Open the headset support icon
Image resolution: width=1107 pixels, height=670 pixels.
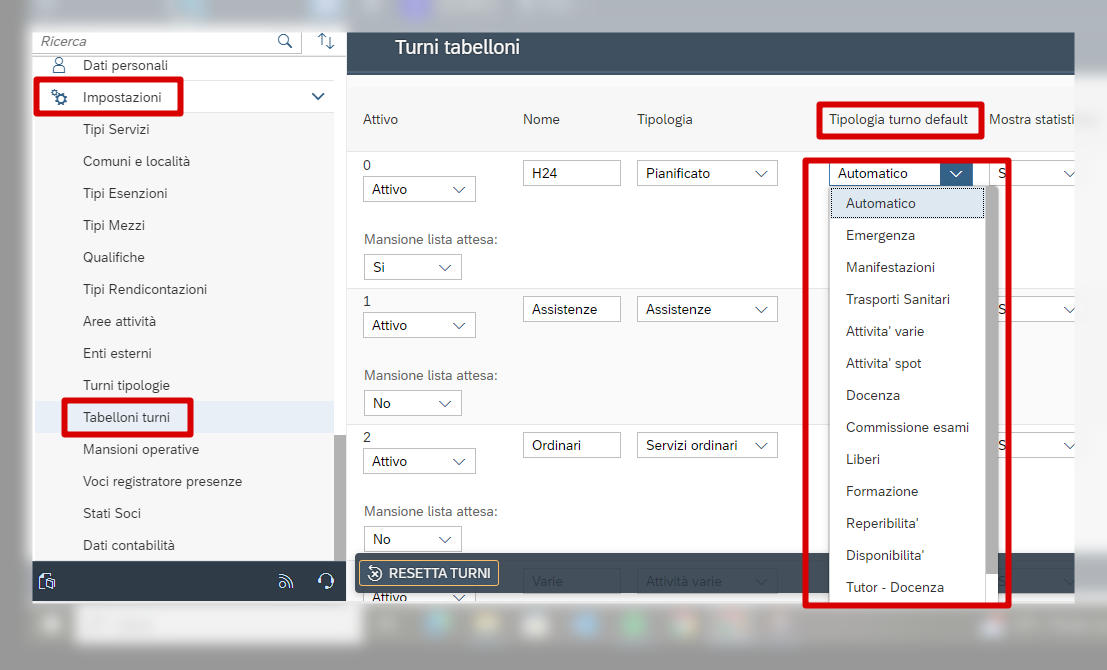point(325,581)
